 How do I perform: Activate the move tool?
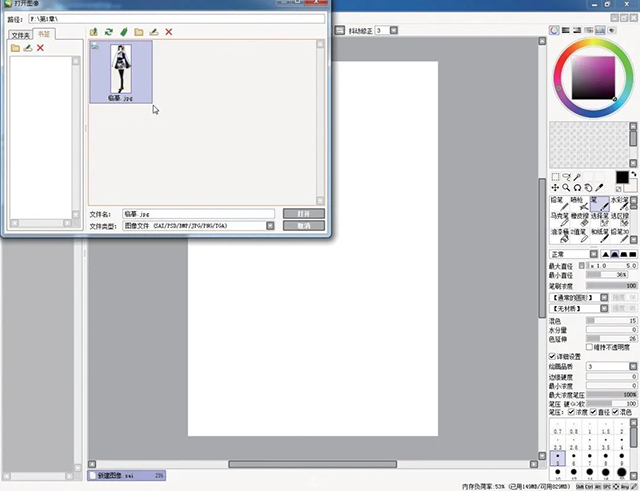tap(555, 187)
